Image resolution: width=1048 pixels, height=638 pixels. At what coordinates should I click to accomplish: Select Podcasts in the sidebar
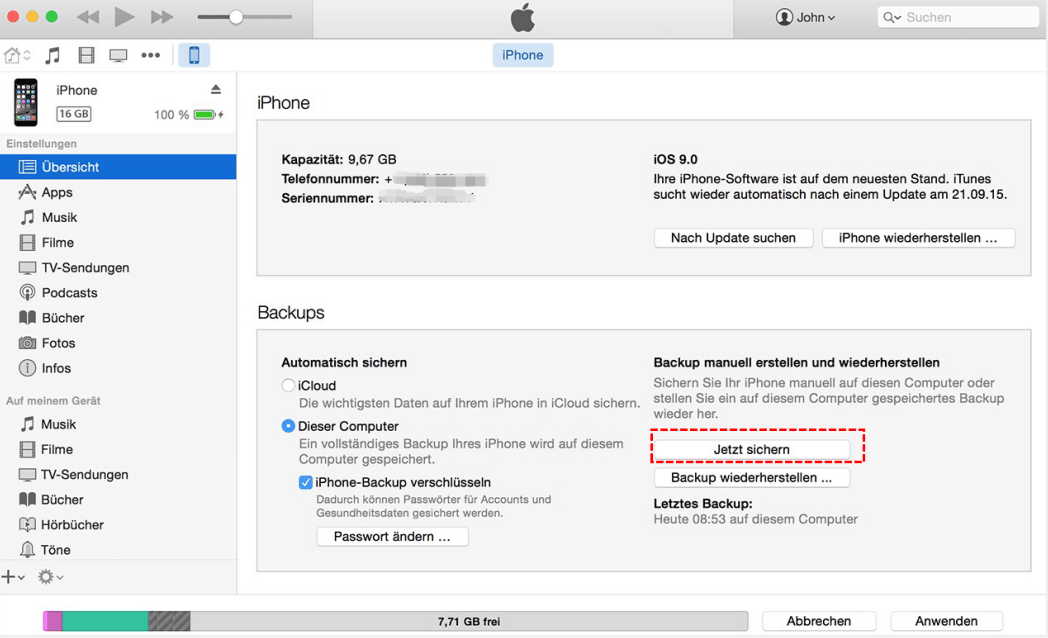point(69,293)
